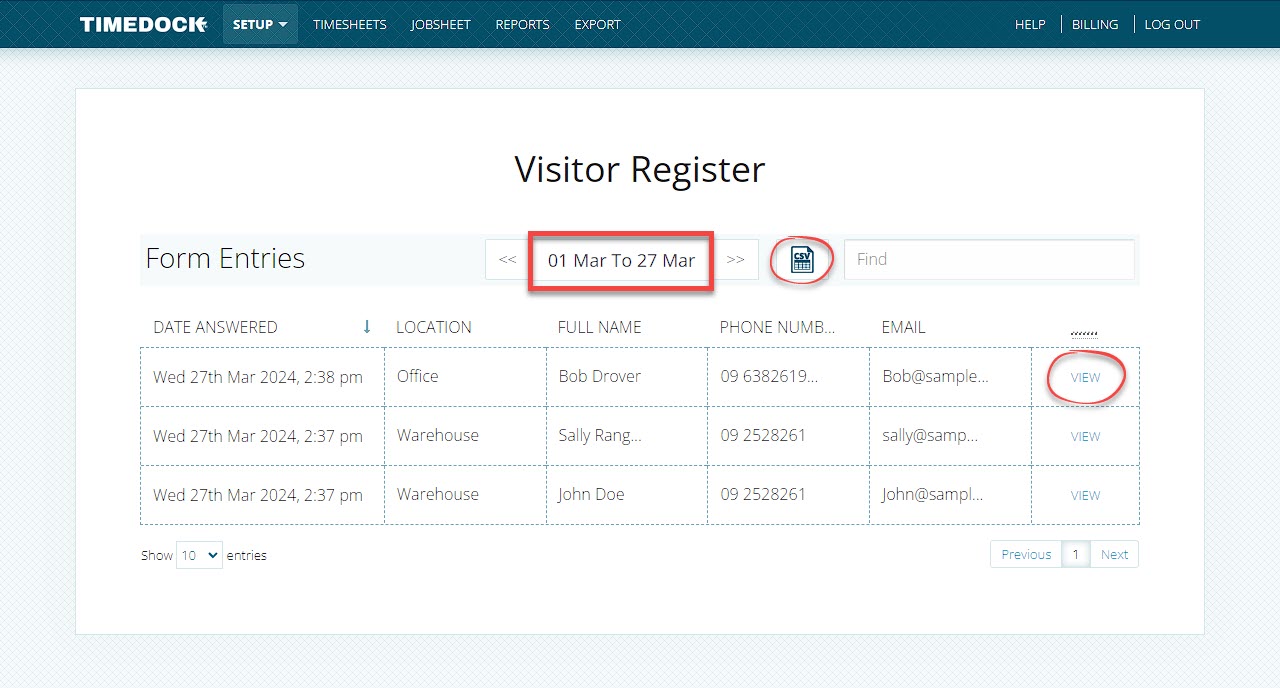View John Doe's visitor entry
The width and height of the screenshot is (1280, 688).
tap(1085, 496)
